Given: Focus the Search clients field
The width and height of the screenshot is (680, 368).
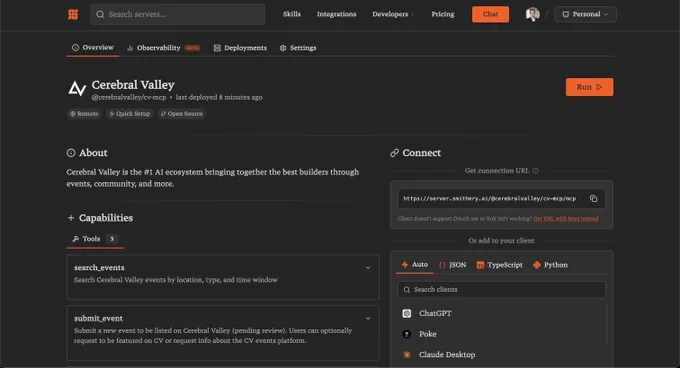Looking at the screenshot, I should click(x=502, y=290).
